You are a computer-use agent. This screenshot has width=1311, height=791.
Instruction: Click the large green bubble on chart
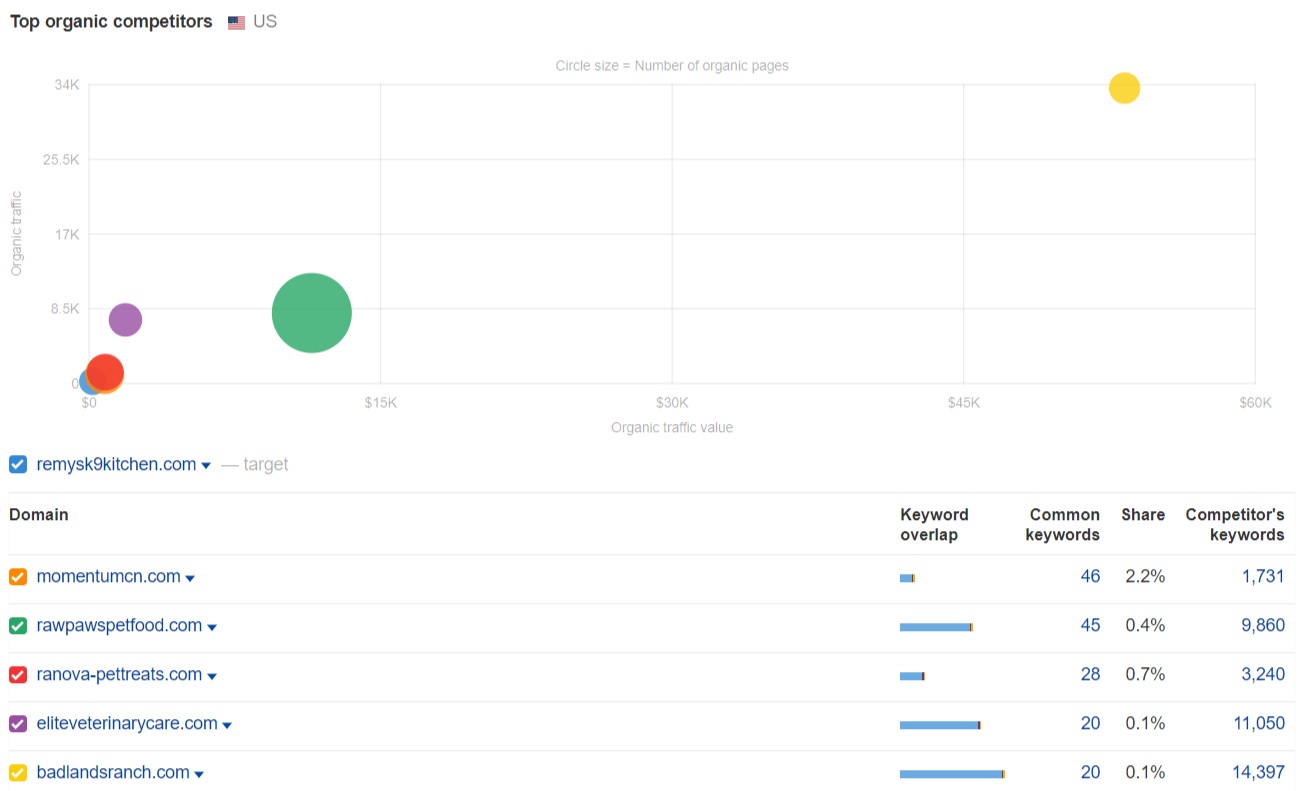click(x=311, y=313)
